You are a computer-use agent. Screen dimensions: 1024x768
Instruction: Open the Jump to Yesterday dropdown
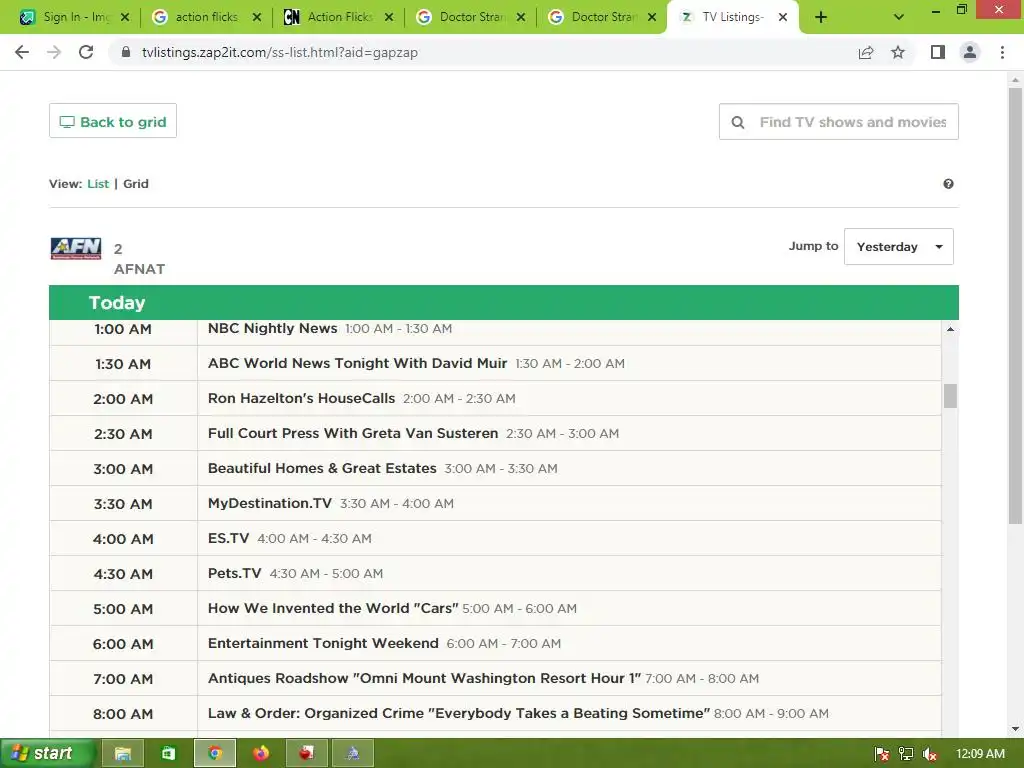(899, 246)
